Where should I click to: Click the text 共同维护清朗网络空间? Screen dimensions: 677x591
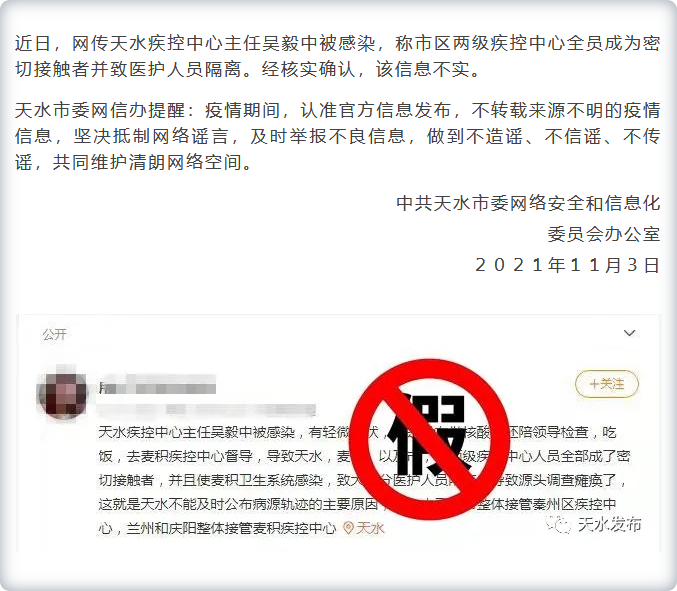point(147,162)
